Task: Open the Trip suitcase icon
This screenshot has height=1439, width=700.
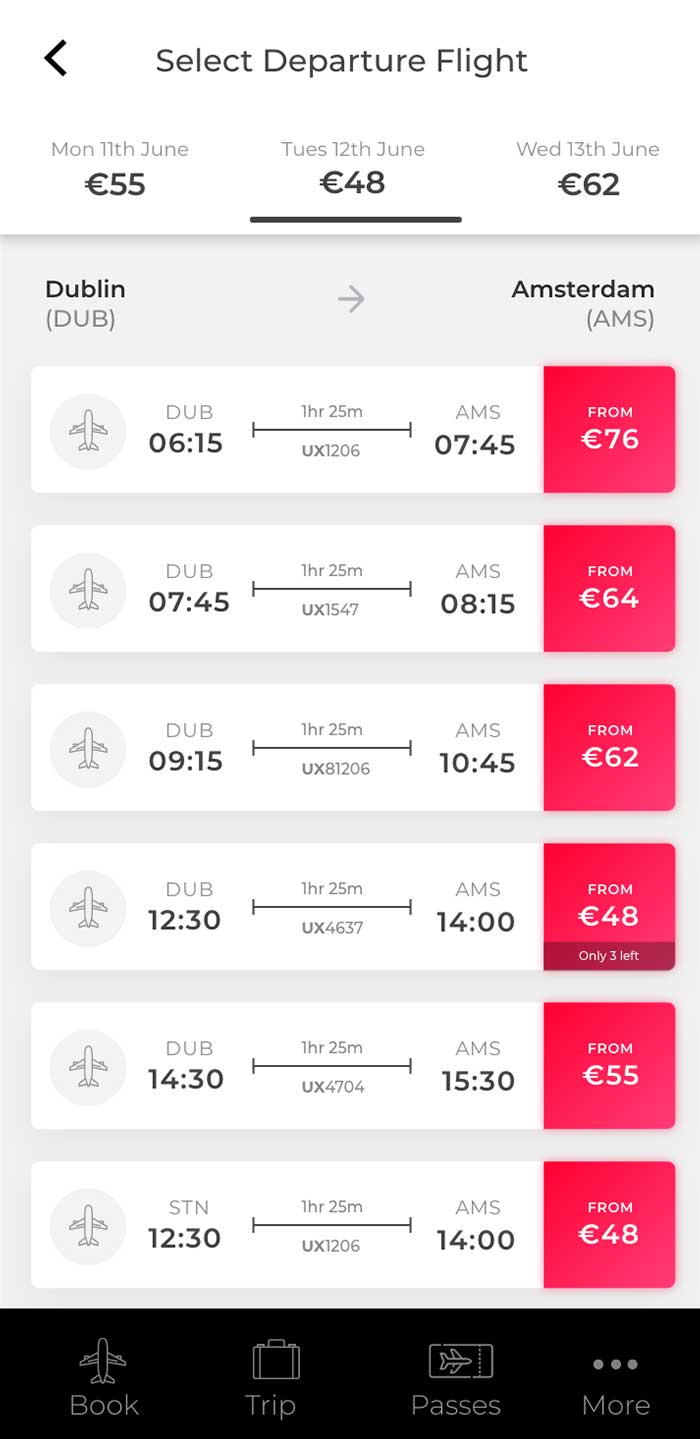Action: click(x=276, y=1362)
